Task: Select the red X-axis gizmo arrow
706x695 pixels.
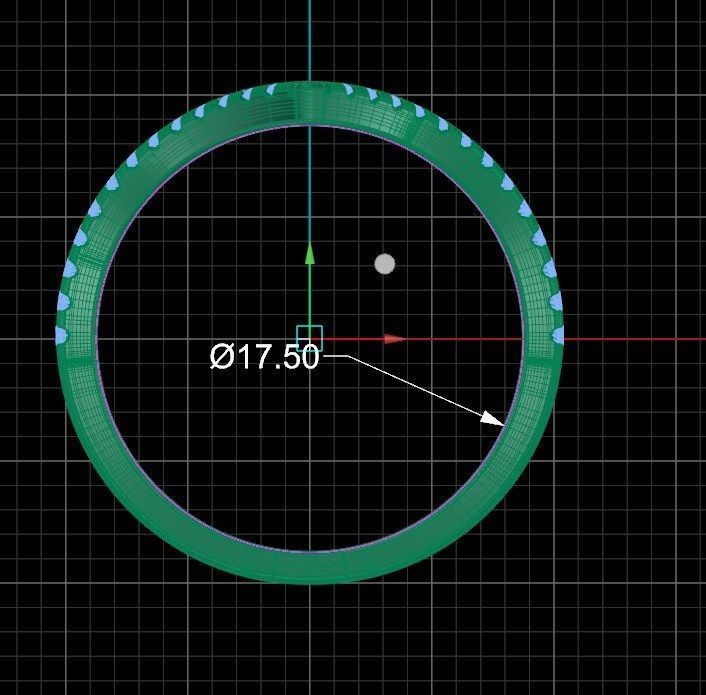Action: pos(395,338)
